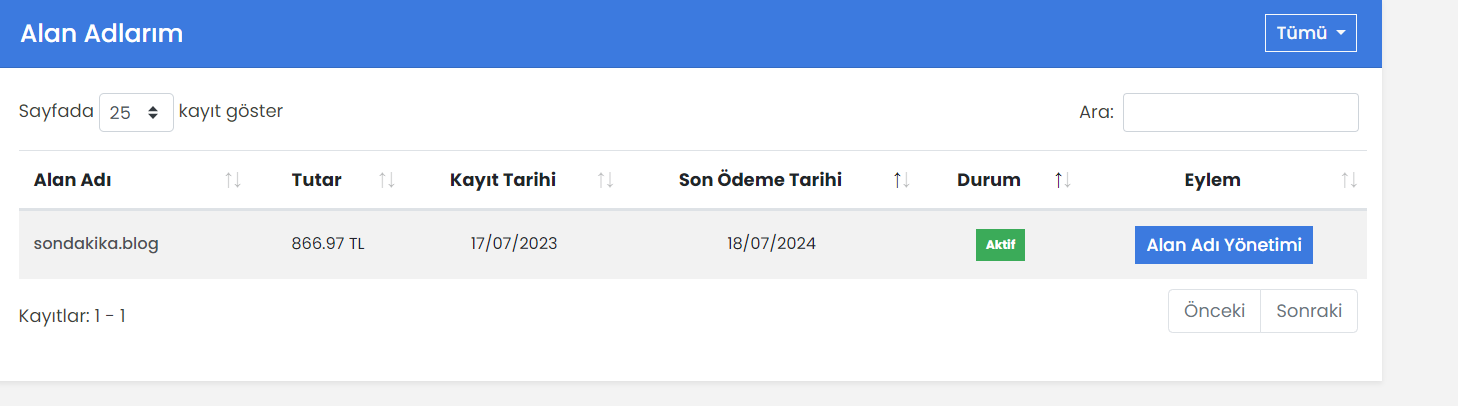Viewport: 1458px width, 406px height.
Task: Click the Tutar column header text
Action: (x=317, y=180)
